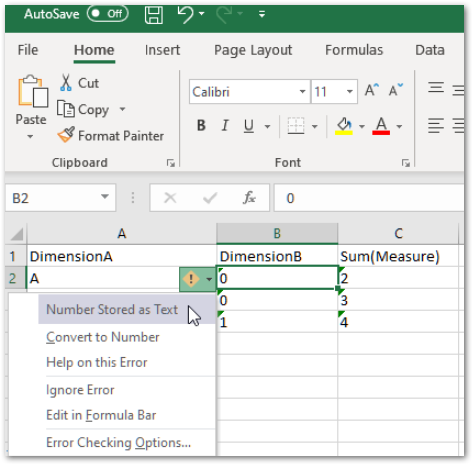Click the Cancel X in formula bar

[x=170, y=198]
